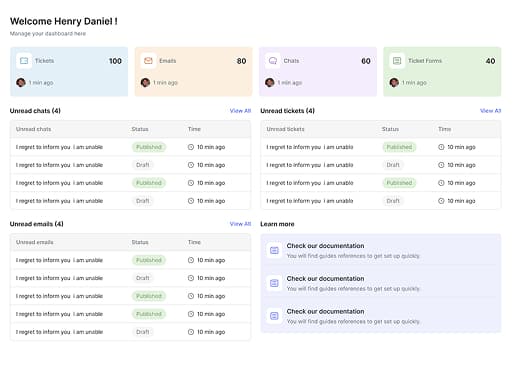Click the 80 count on the Emails card
Image resolution: width=517 pixels, height=365 pixels.
(x=241, y=61)
